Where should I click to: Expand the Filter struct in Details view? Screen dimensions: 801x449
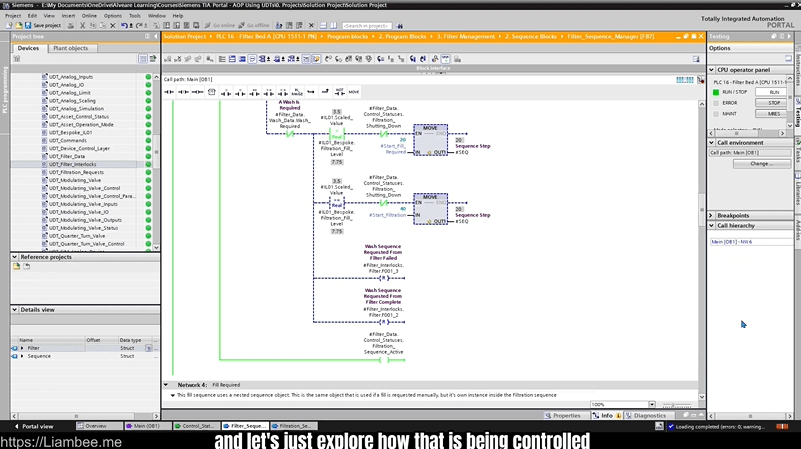click(x=22, y=348)
